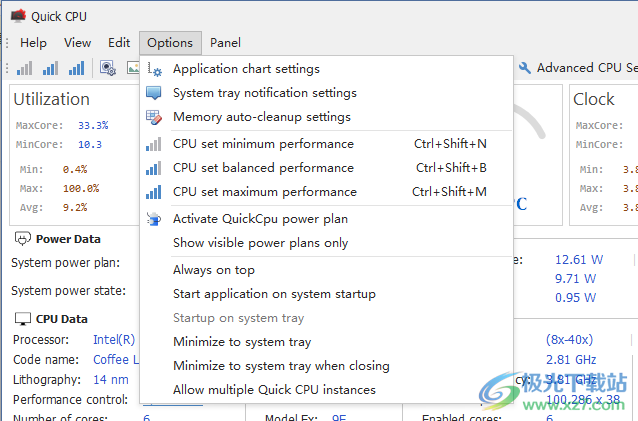Viewport: 638px width, 421px height.
Task: Open the Help menu
Action: click(33, 43)
